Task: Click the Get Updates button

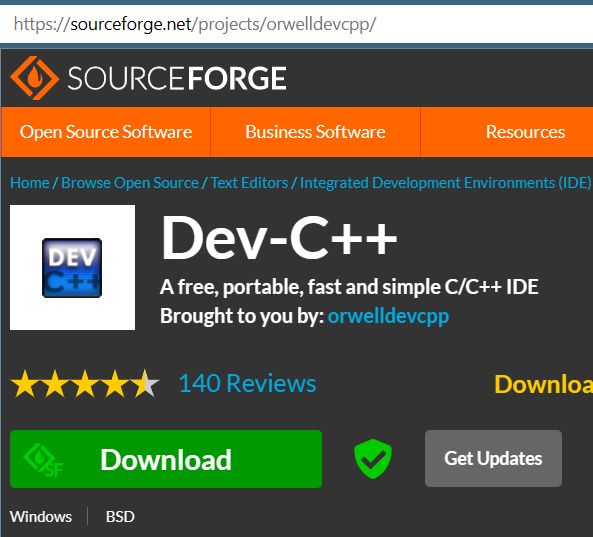Action: click(493, 458)
